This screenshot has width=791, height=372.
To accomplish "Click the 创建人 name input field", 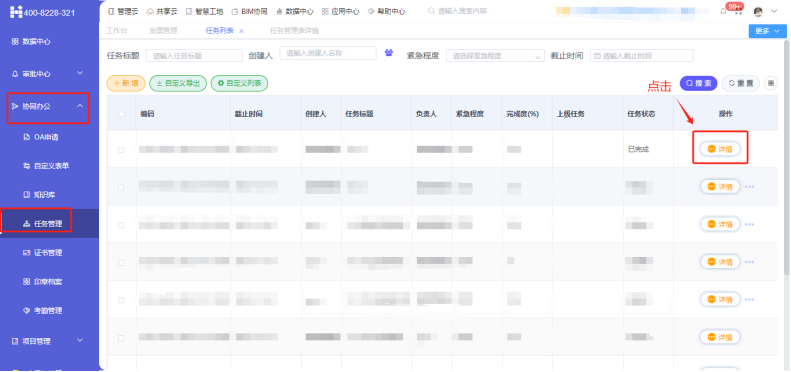I will coord(328,53).
